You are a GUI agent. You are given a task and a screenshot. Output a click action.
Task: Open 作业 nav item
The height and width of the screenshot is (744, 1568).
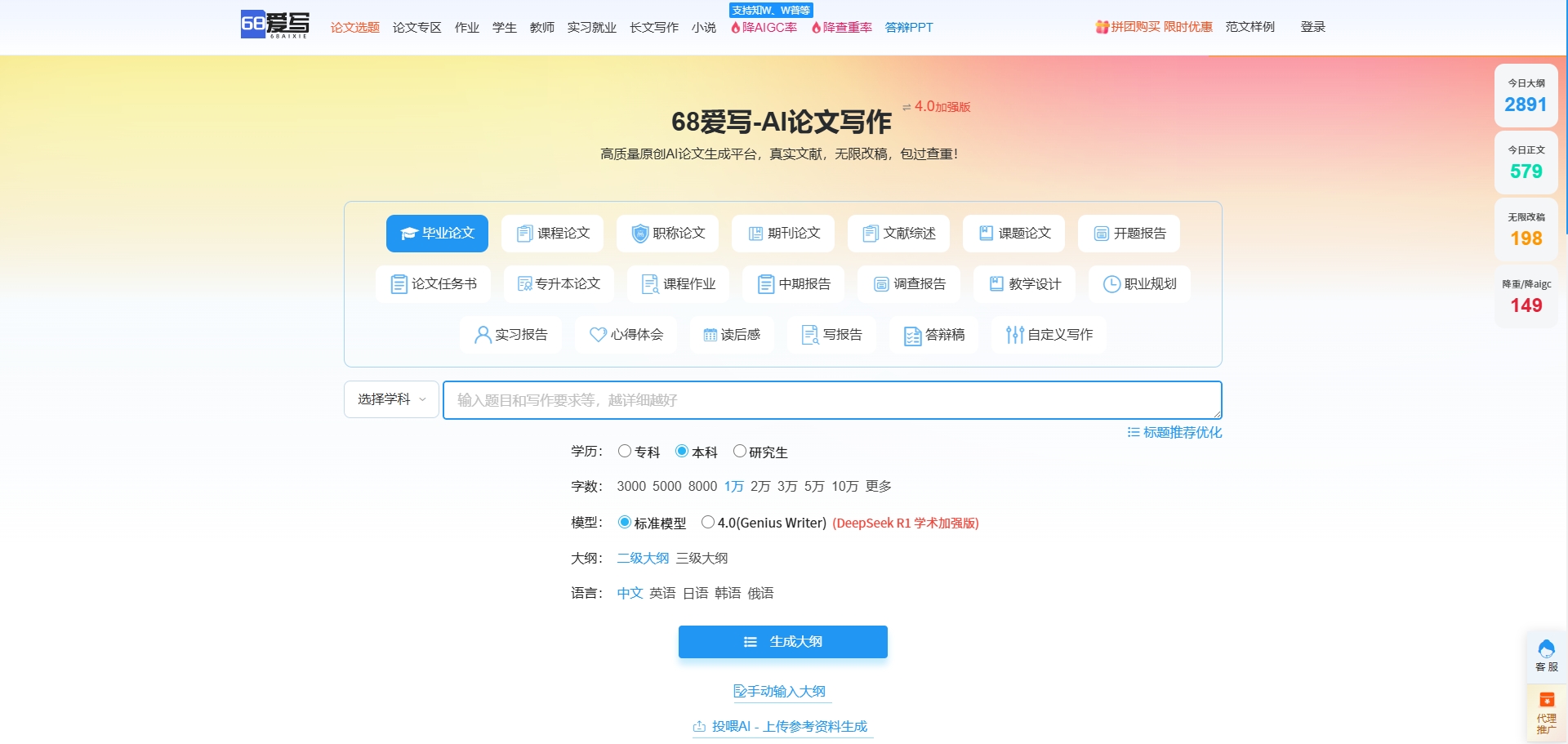click(466, 28)
